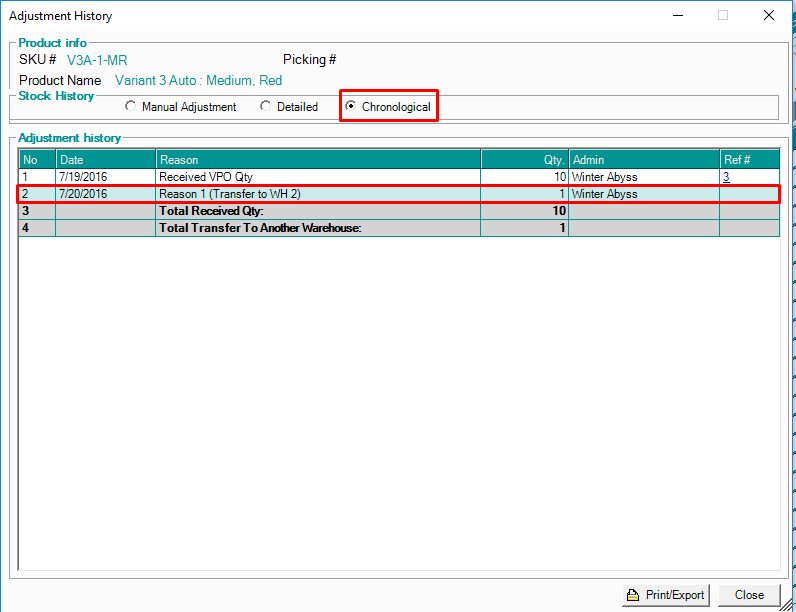Click Winter Abyss in the 7/19/2016 row
Screen dimensions: 796x612
coord(604,177)
